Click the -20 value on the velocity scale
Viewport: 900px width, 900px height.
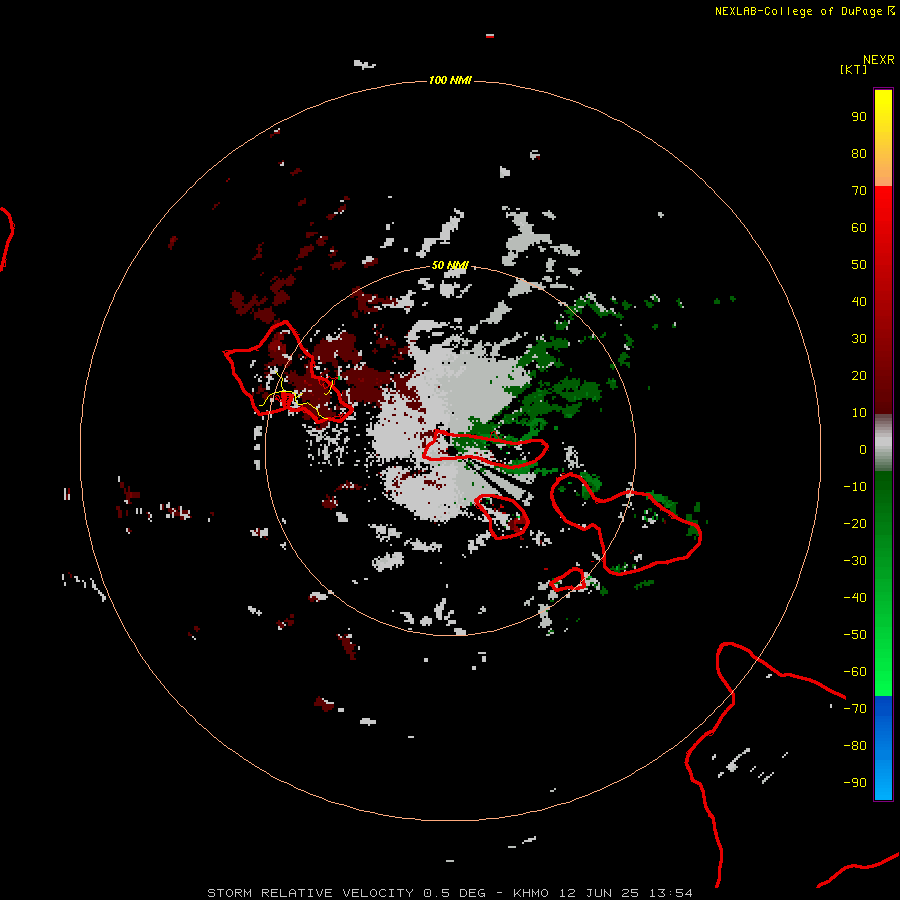click(855, 524)
